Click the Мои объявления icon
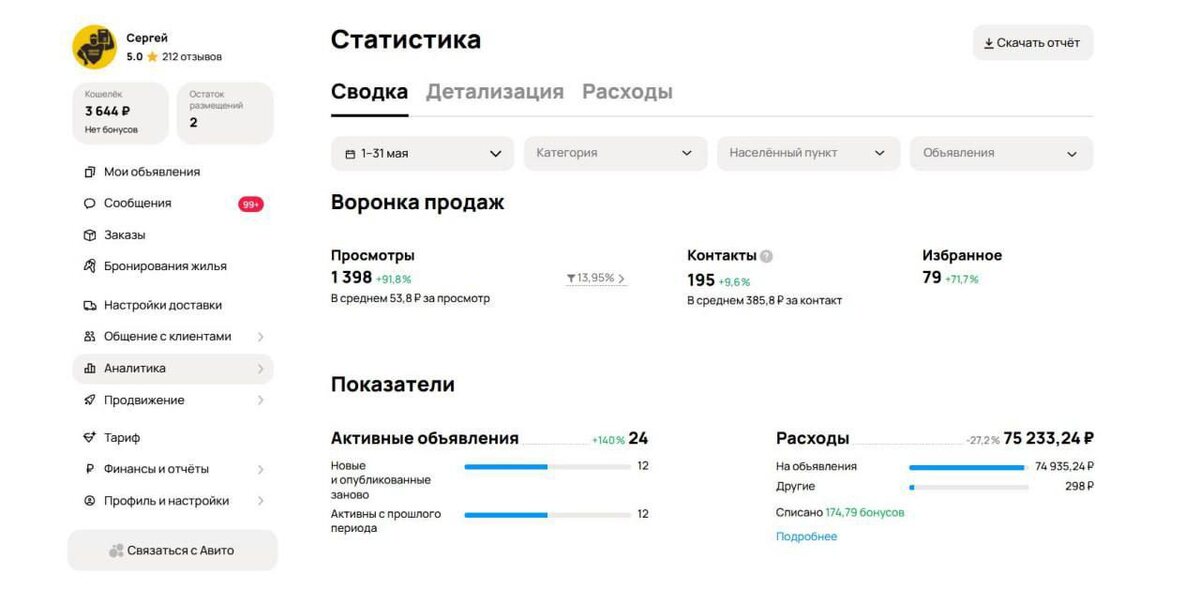The width and height of the screenshot is (1200, 590). pos(89,172)
